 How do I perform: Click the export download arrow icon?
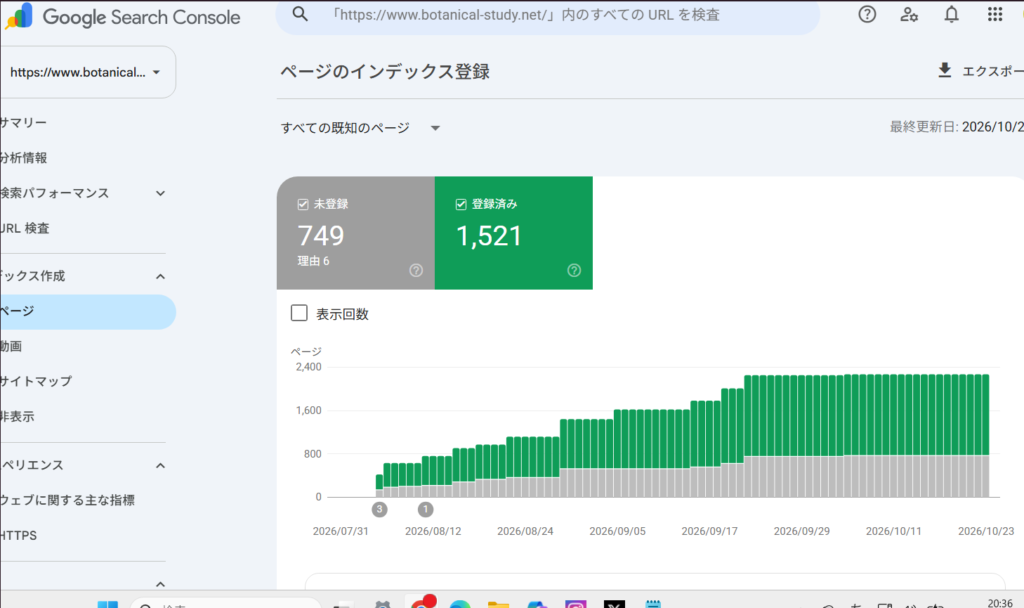[944, 71]
